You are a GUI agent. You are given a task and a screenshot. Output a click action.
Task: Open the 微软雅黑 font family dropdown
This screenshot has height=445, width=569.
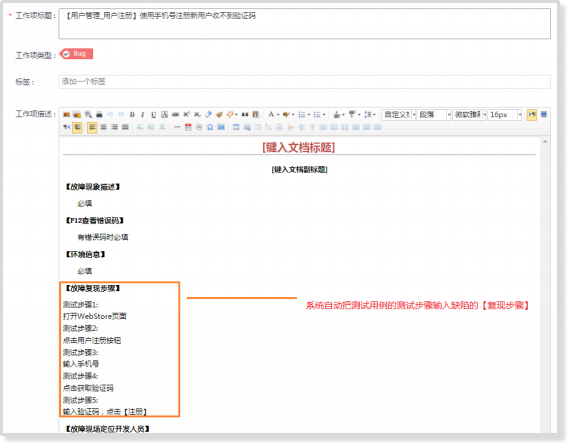click(x=469, y=115)
